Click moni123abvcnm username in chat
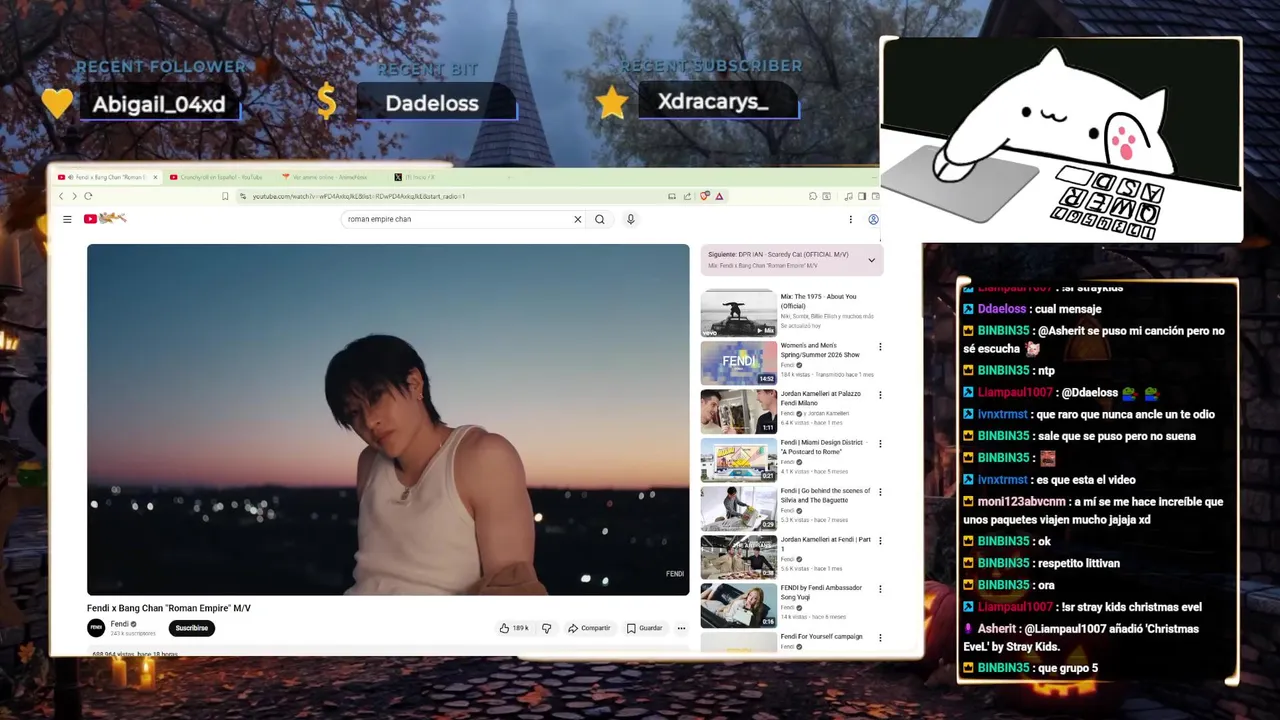This screenshot has width=1280, height=720. coord(1022,502)
